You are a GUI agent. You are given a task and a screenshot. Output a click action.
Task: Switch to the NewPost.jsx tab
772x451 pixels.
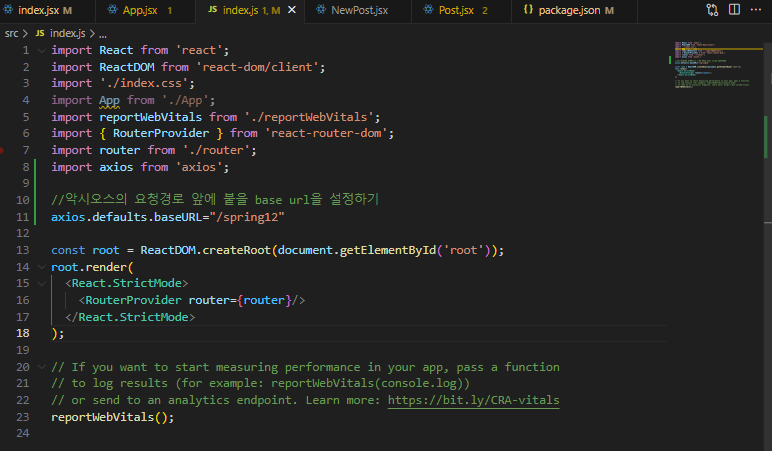pos(358,10)
